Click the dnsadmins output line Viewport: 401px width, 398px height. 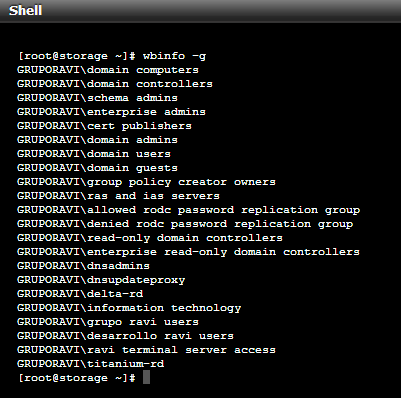pos(83,266)
